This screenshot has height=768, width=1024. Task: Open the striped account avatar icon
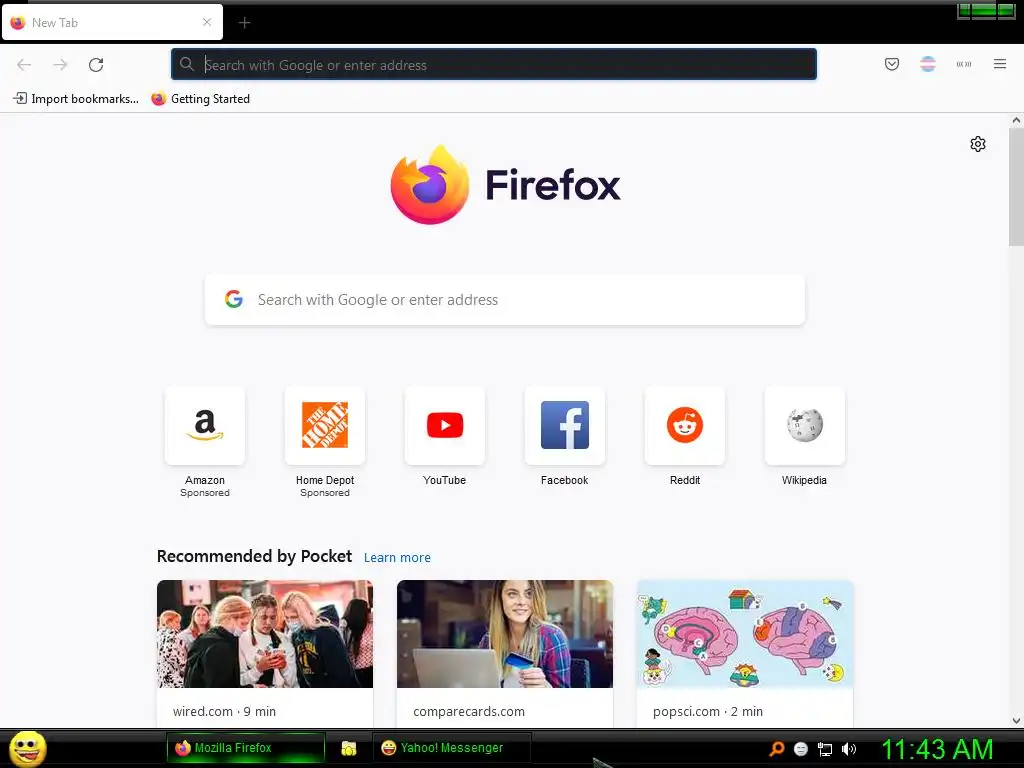(927, 64)
